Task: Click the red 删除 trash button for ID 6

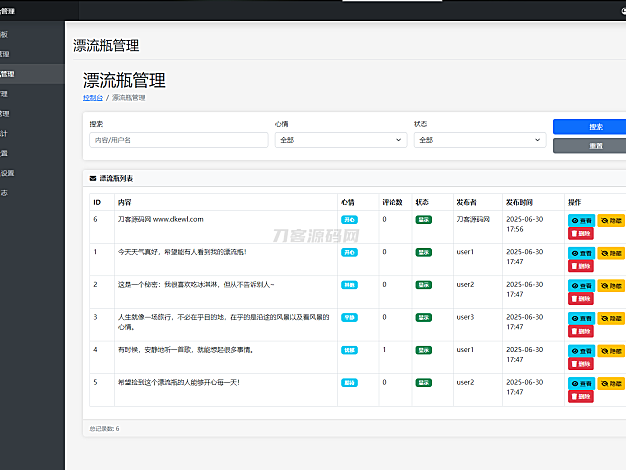Action: (580, 234)
